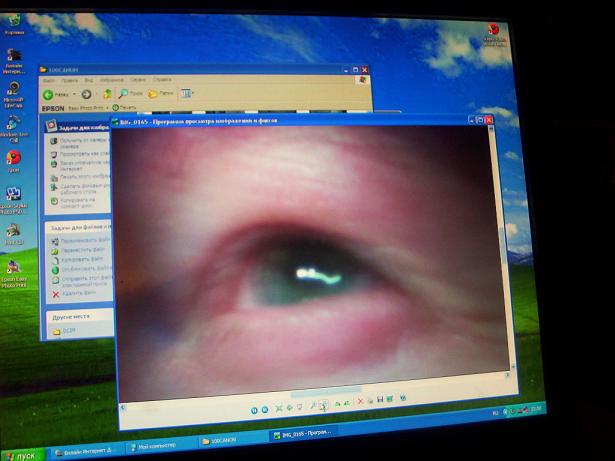Rotate the image counterclockwise
The width and height of the screenshot is (615, 461).
point(346,403)
